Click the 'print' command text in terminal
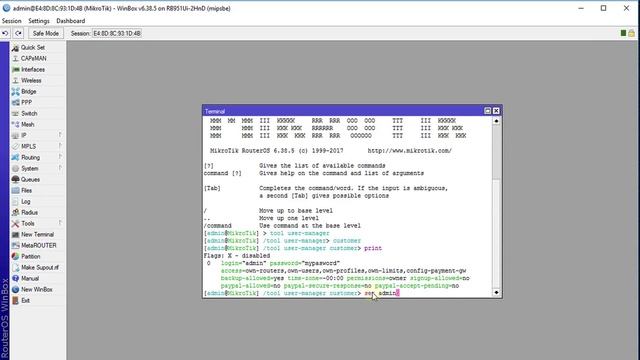This screenshot has height=360, width=640. [x=373, y=248]
